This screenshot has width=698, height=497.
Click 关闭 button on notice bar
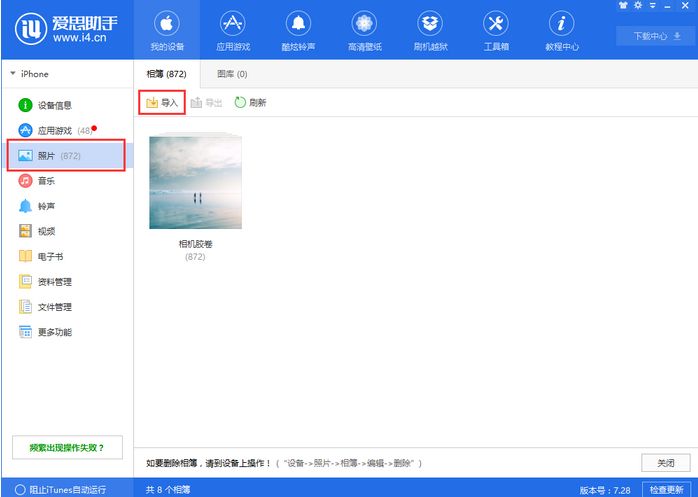666,463
